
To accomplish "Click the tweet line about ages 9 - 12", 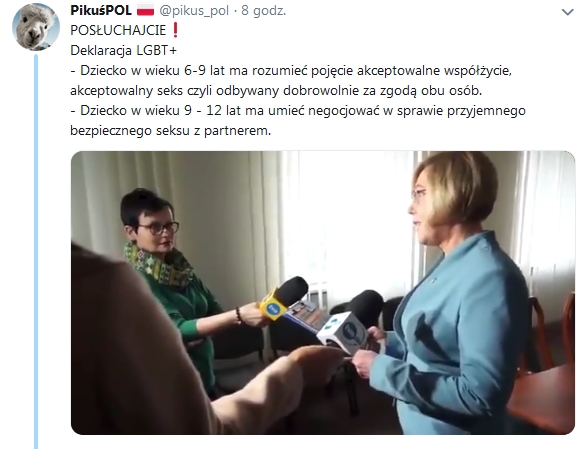I will click(x=298, y=111).
